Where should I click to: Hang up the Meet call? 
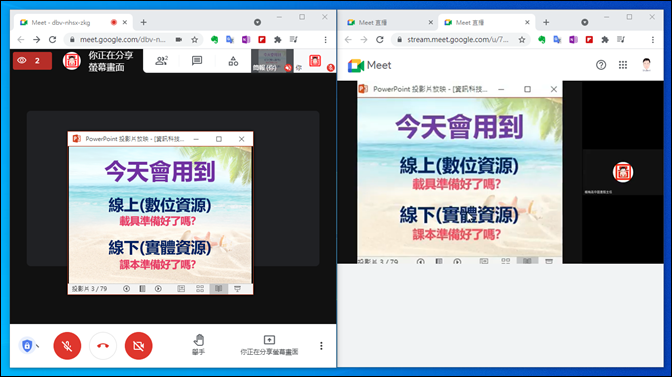103,346
